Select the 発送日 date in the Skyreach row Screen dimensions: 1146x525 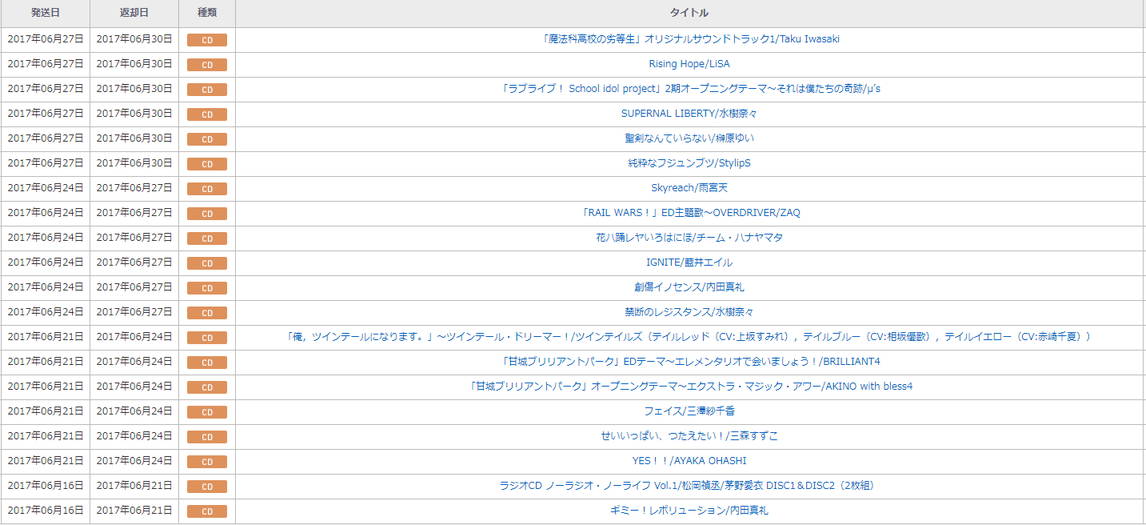(x=45, y=188)
